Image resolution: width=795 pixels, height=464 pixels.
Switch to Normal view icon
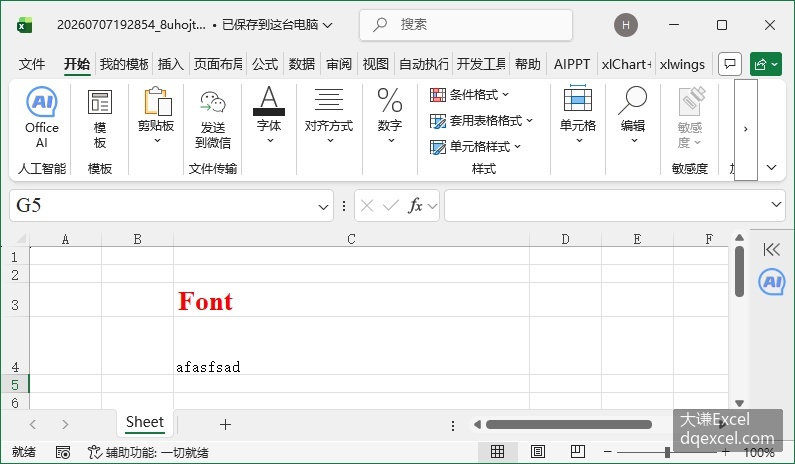(497, 451)
